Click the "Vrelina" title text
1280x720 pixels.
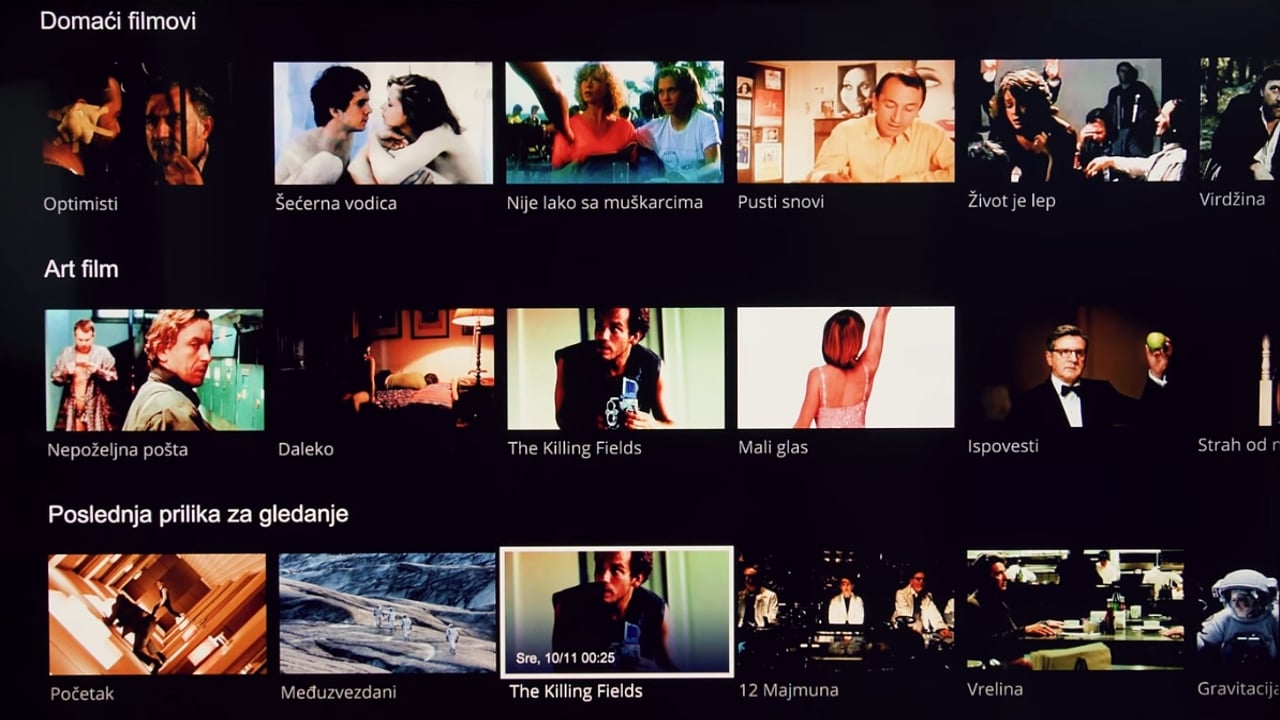pos(995,690)
